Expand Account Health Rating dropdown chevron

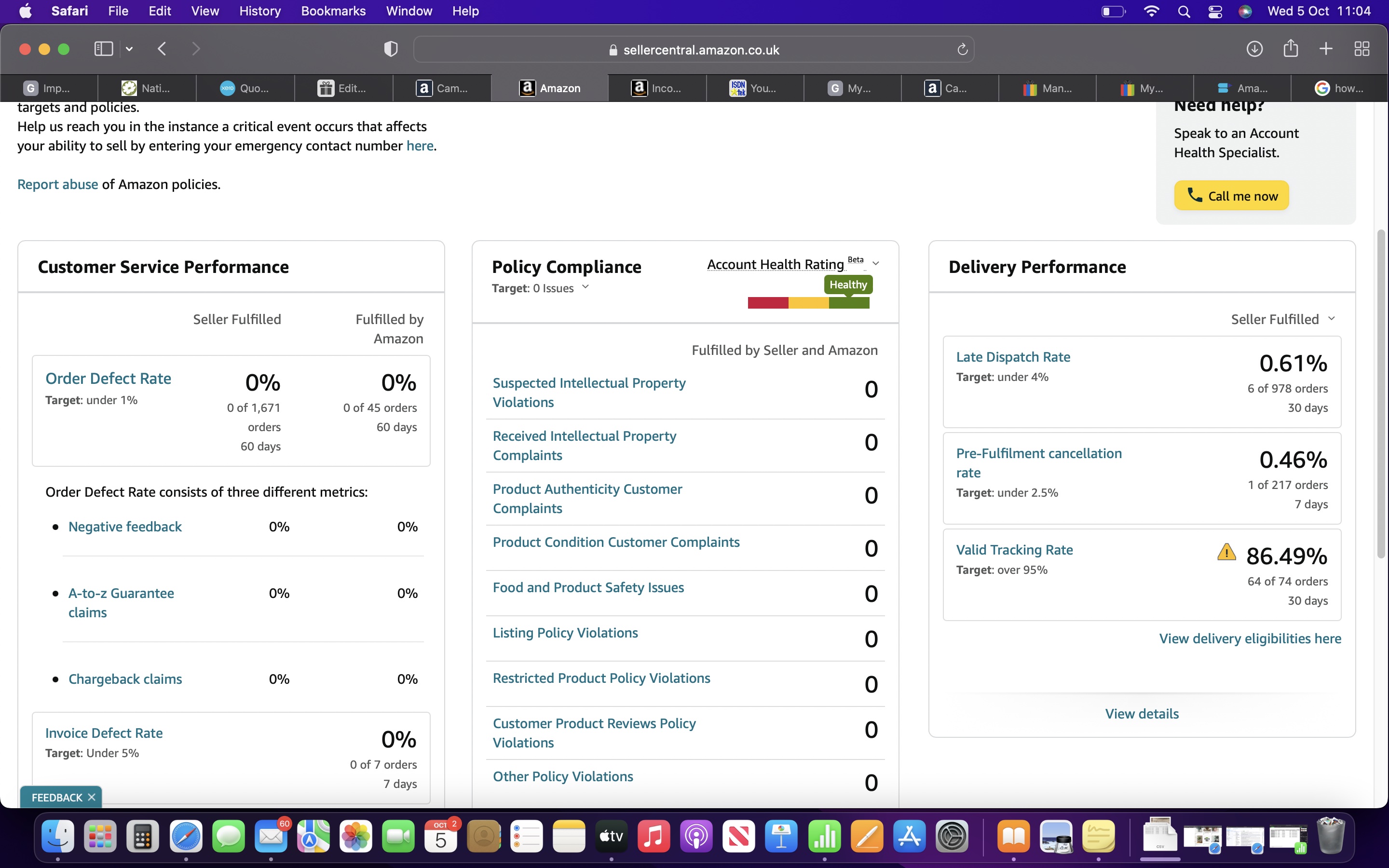876,263
